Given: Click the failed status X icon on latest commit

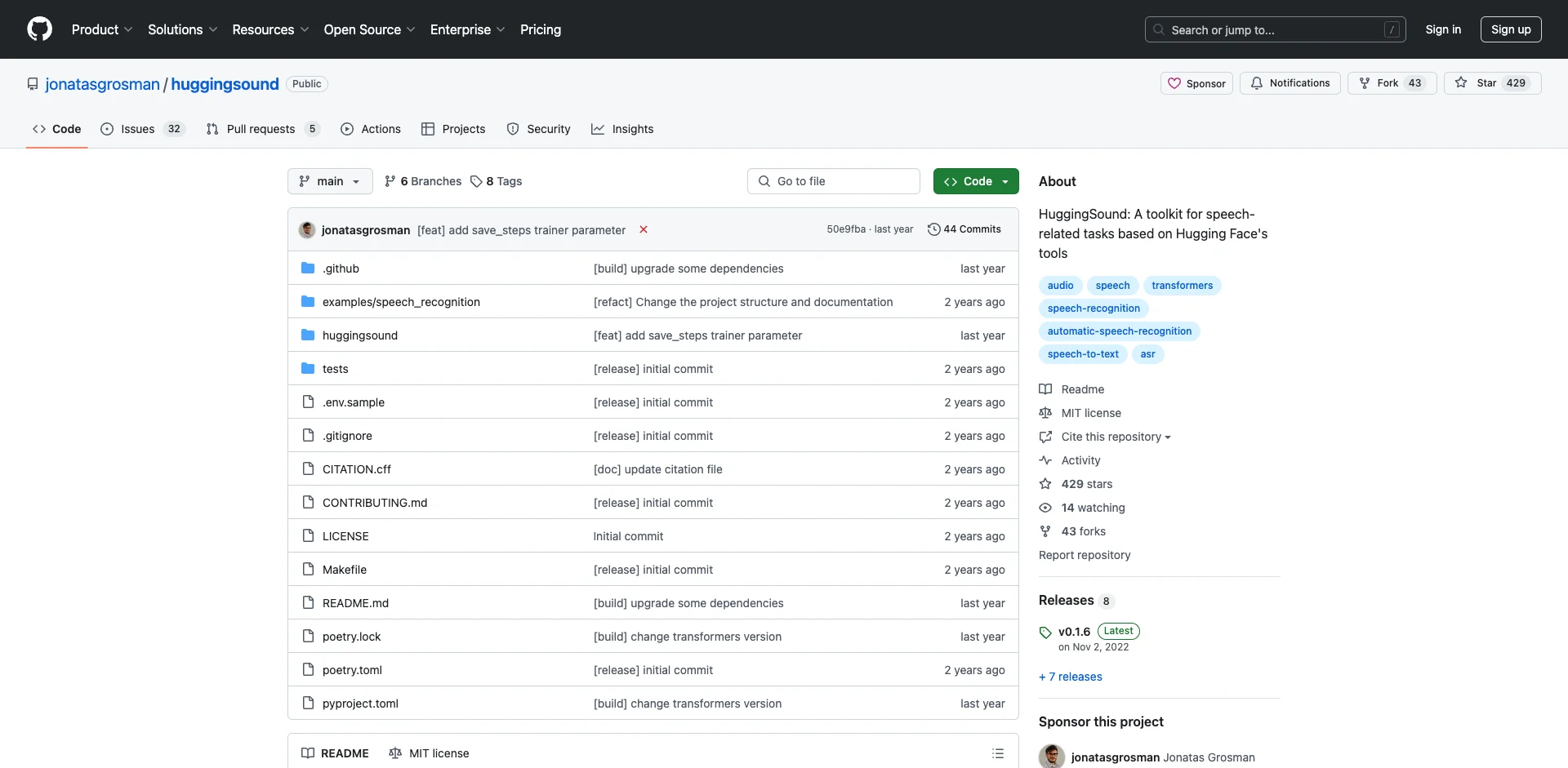Looking at the screenshot, I should coord(644,230).
